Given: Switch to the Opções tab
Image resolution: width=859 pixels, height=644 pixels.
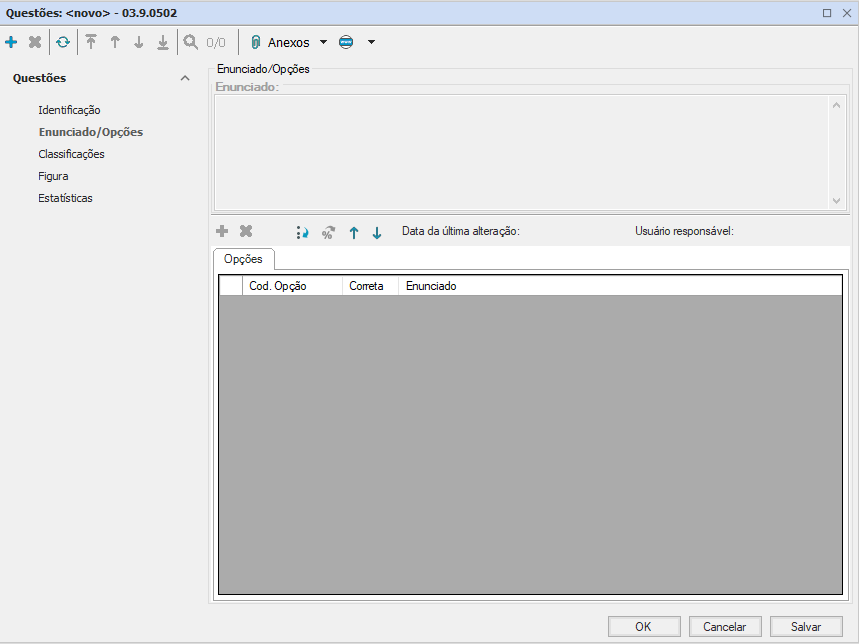Looking at the screenshot, I should click(x=243, y=259).
